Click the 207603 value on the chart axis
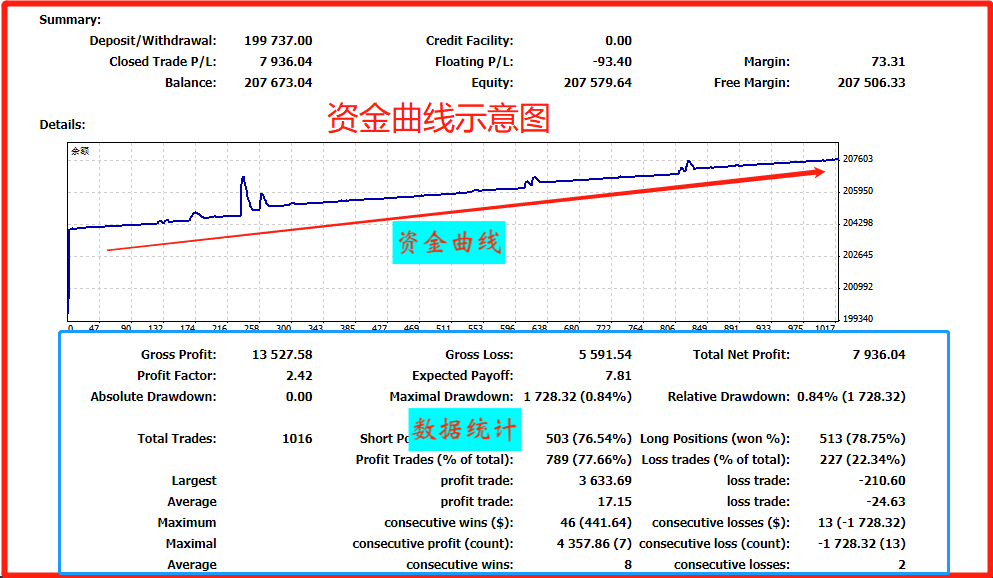The height and width of the screenshot is (578, 993). coord(858,159)
